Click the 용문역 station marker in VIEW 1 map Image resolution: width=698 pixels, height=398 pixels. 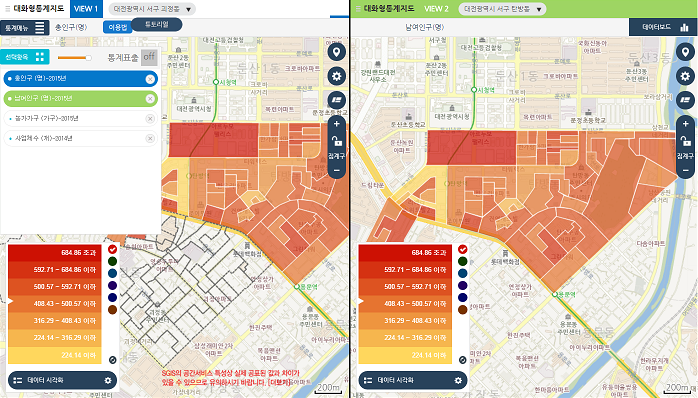(296, 287)
